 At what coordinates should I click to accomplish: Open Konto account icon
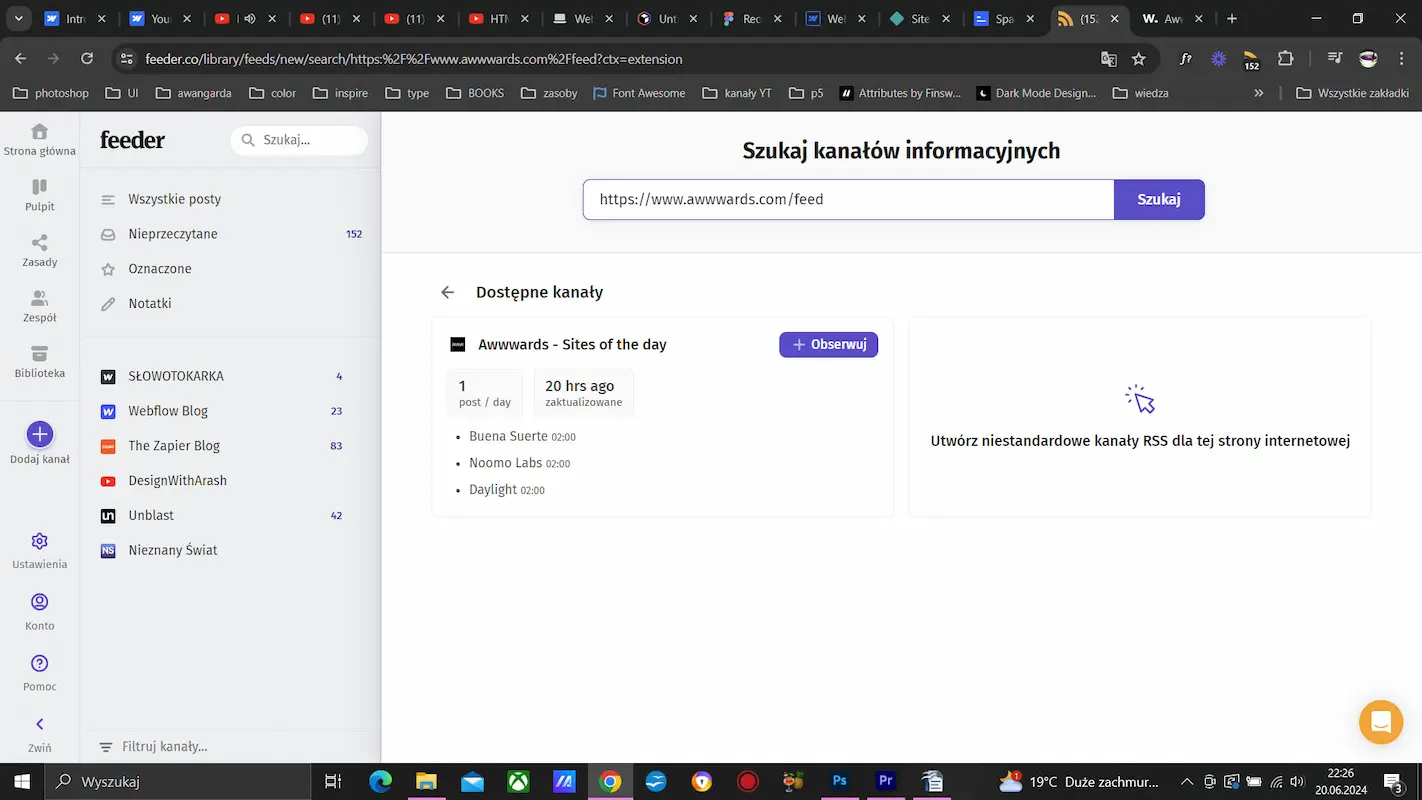[39, 603]
